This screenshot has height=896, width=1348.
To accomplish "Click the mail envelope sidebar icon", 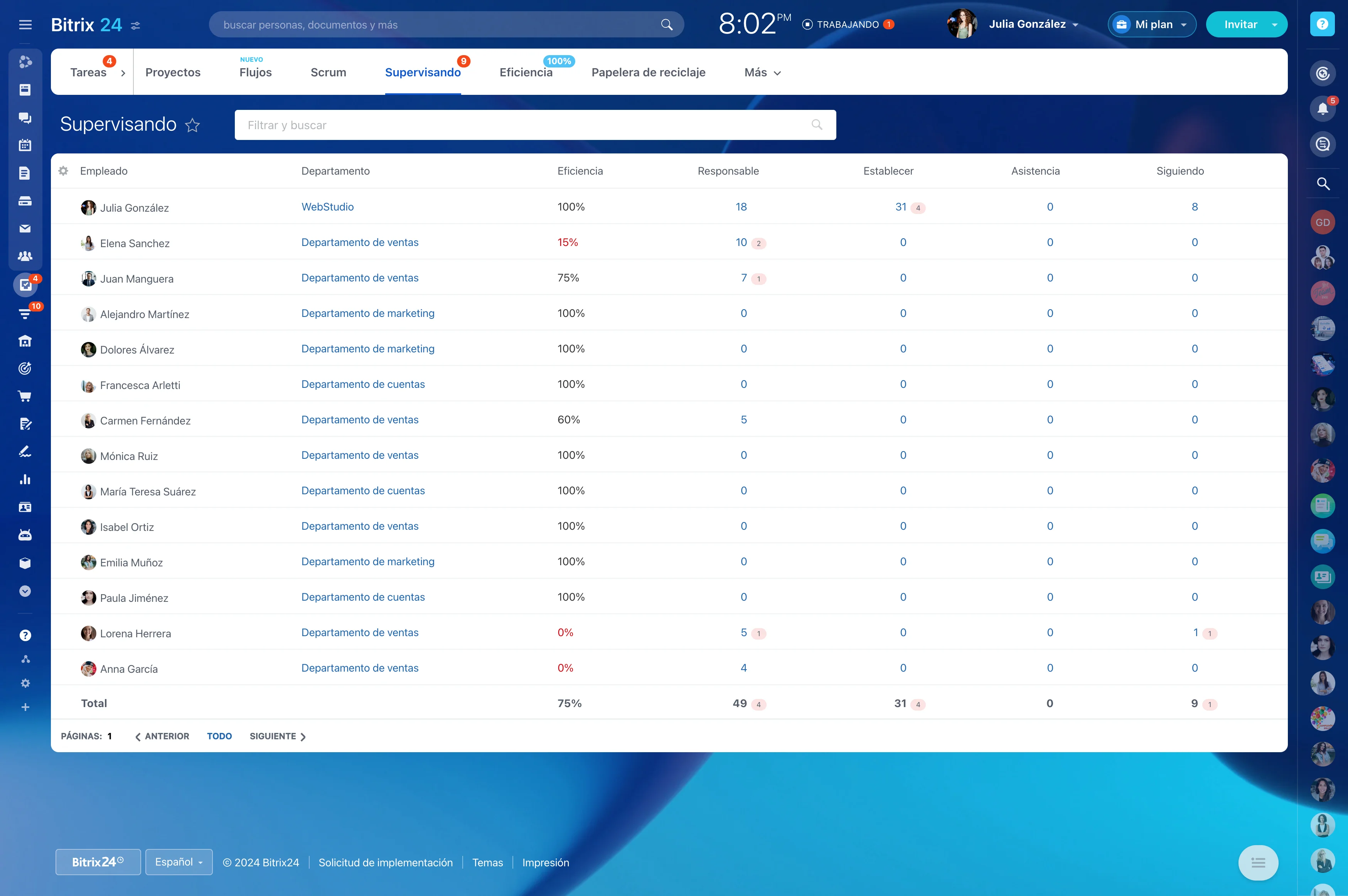I will tap(25, 229).
